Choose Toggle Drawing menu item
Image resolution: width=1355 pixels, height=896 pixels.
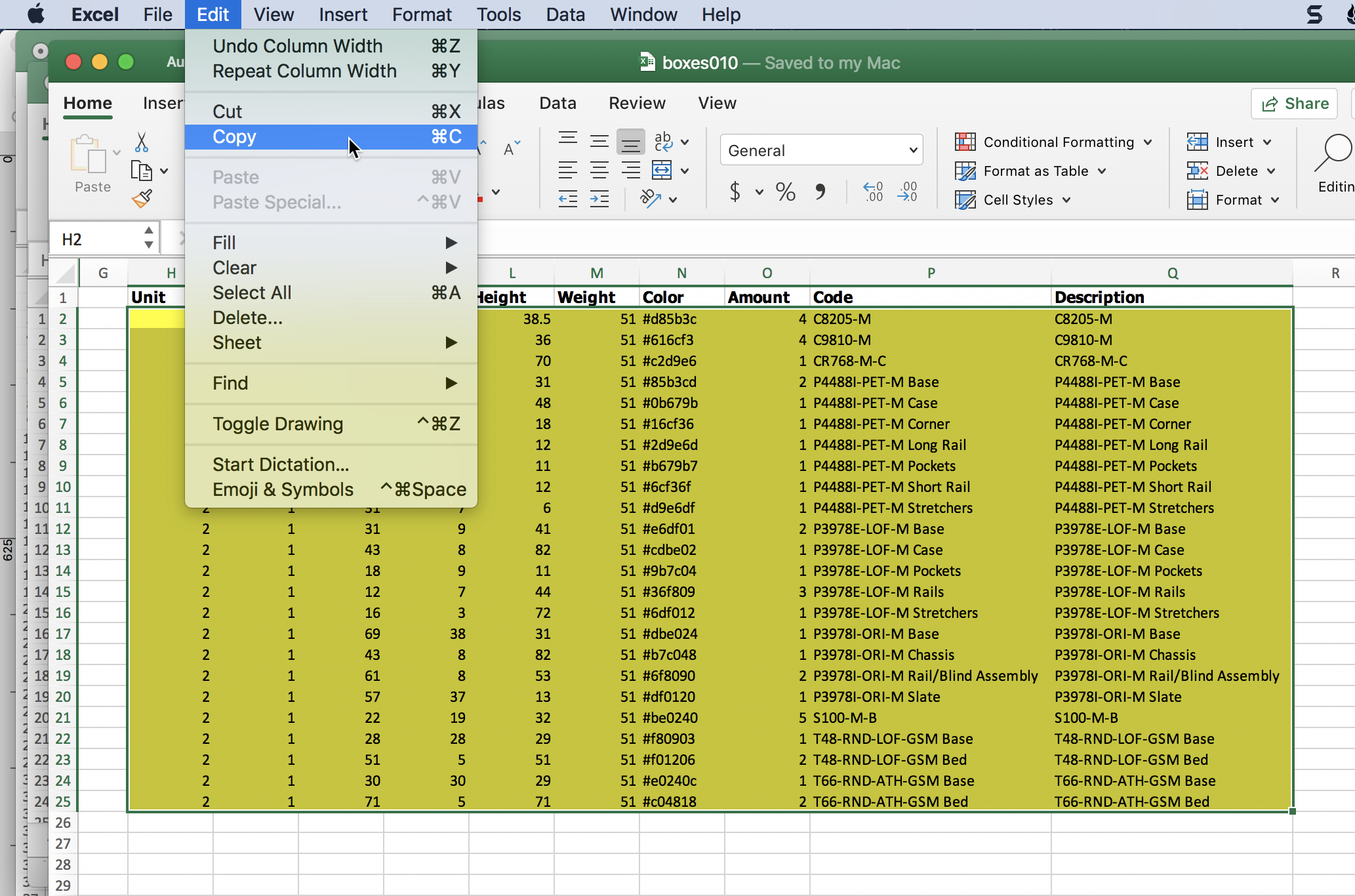pyautogui.click(x=331, y=424)
